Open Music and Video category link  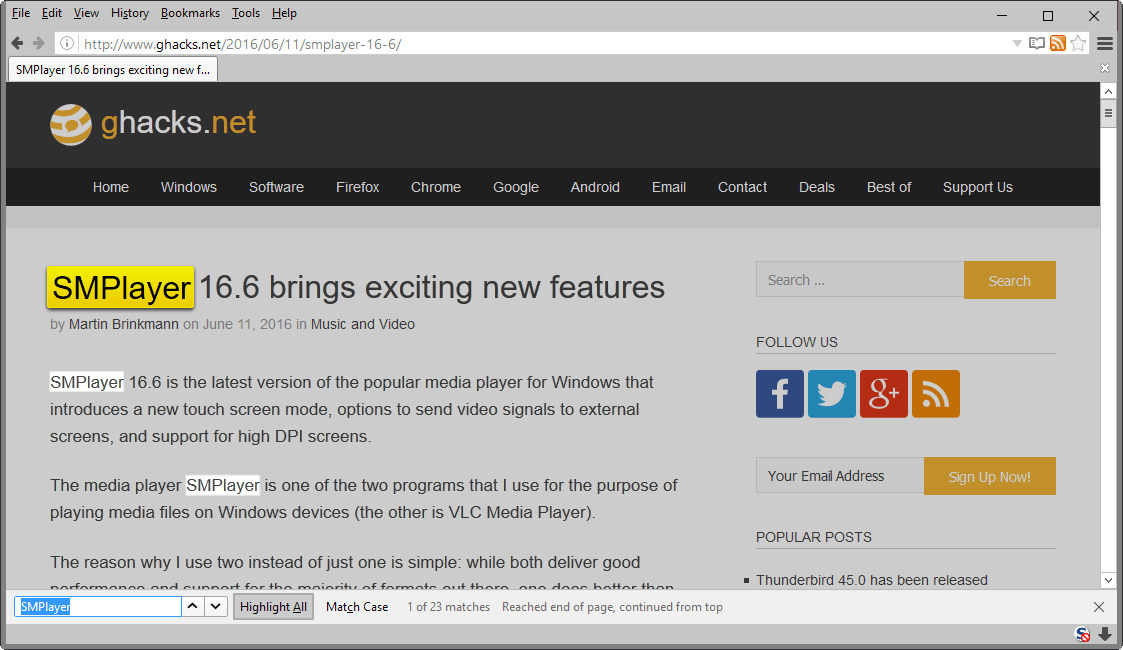click(362, 324)
